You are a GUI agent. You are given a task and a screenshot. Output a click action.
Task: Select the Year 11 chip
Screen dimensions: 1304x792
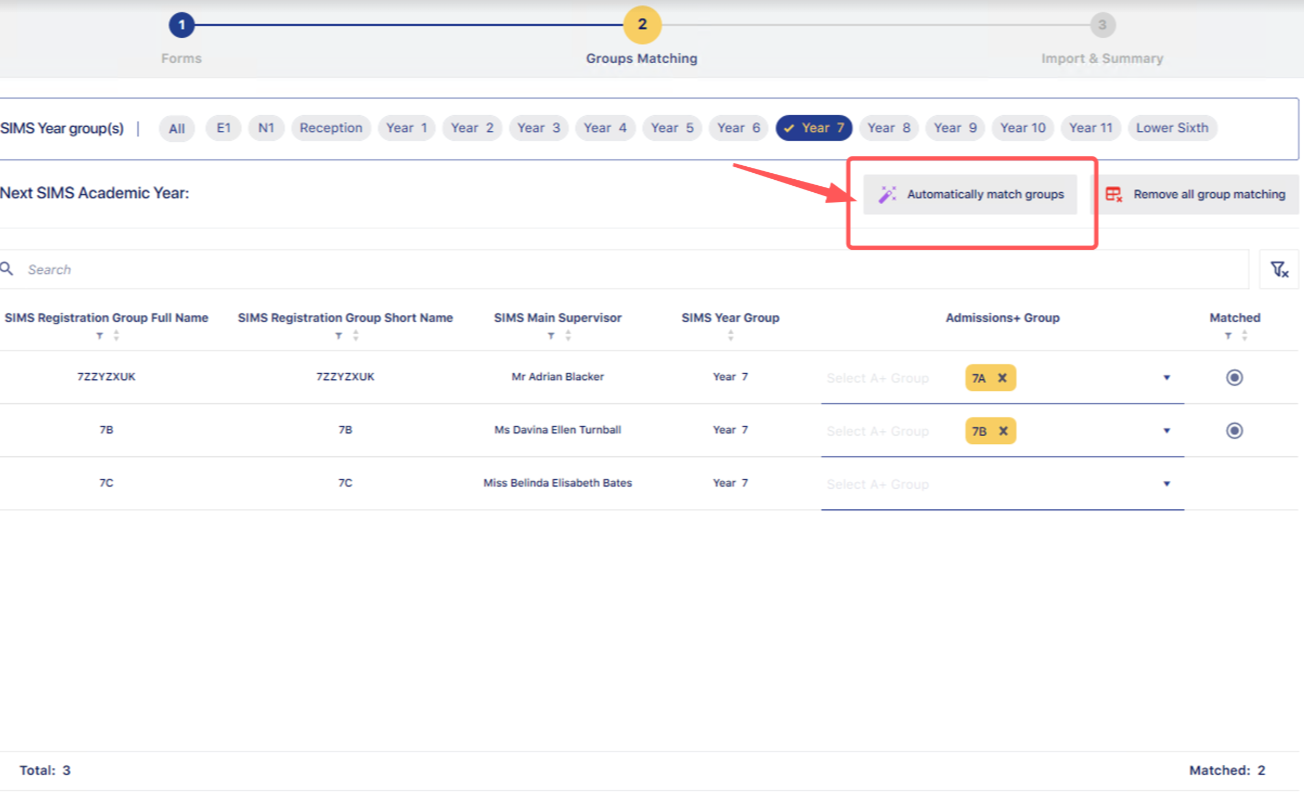tap(1091, 128)
